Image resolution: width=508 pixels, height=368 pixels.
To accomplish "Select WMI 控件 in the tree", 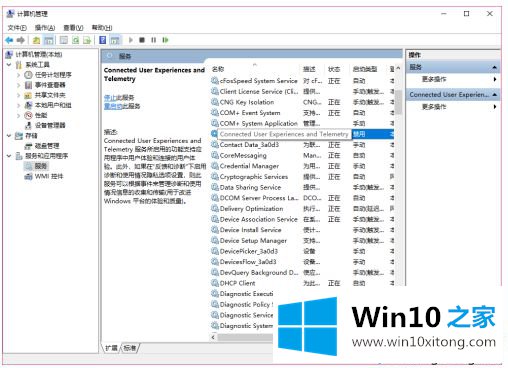I will 49,176.
